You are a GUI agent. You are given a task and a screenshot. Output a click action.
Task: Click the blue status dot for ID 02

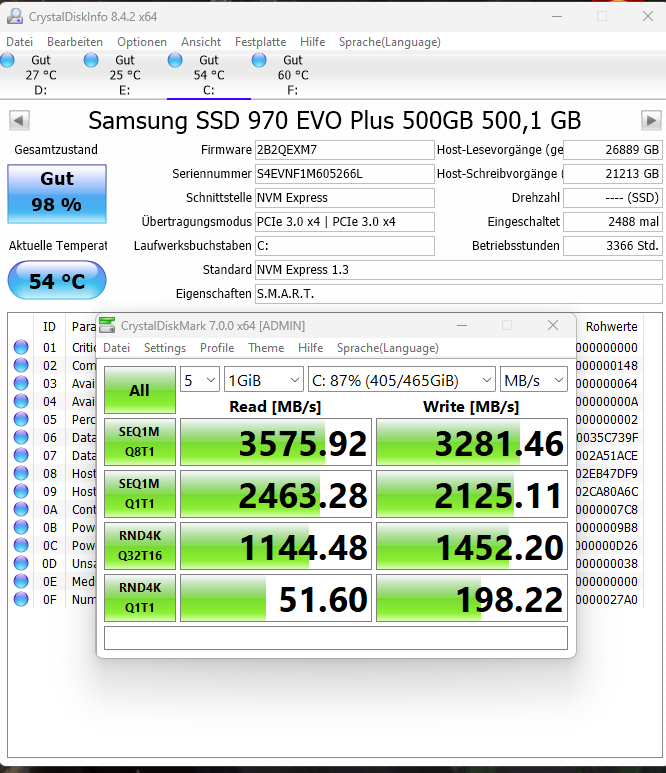coord(21,365)
